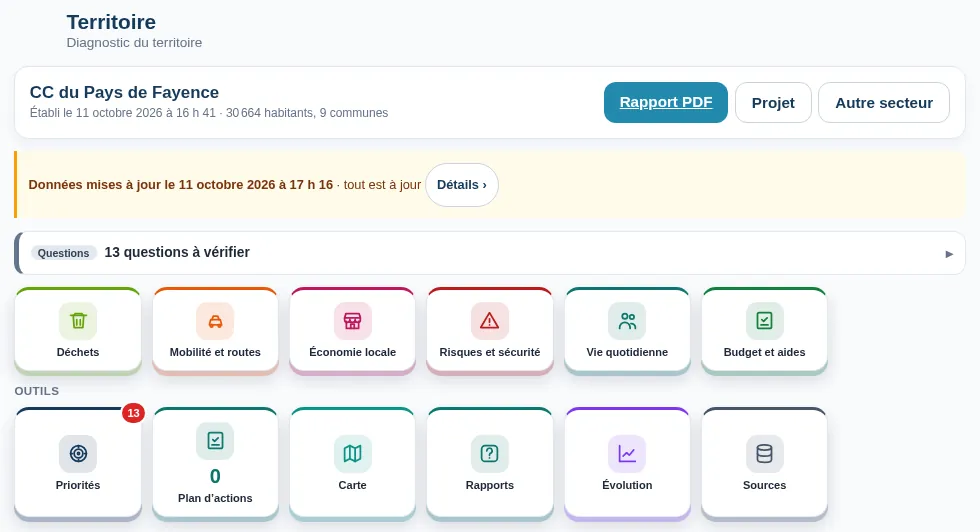Open the Budget et aides checklist icon

(764, 321)
